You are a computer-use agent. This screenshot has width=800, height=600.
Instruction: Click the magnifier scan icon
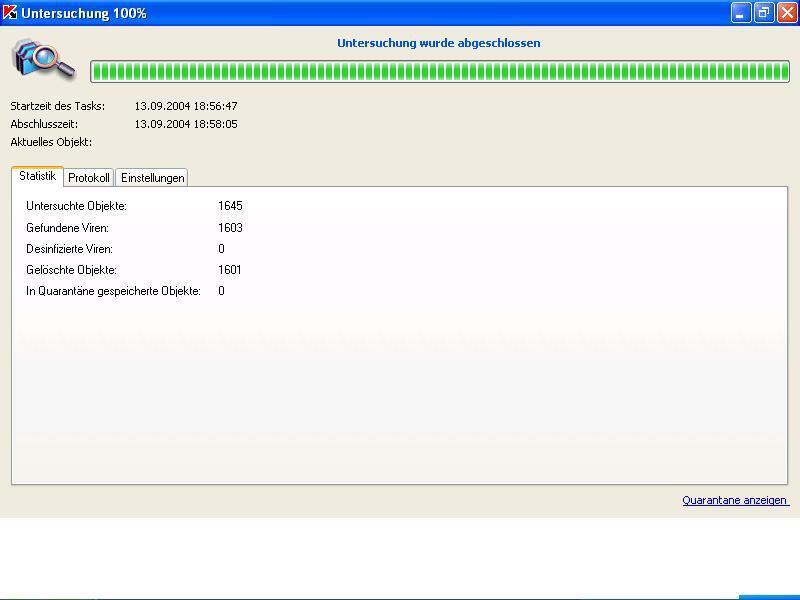44,59
